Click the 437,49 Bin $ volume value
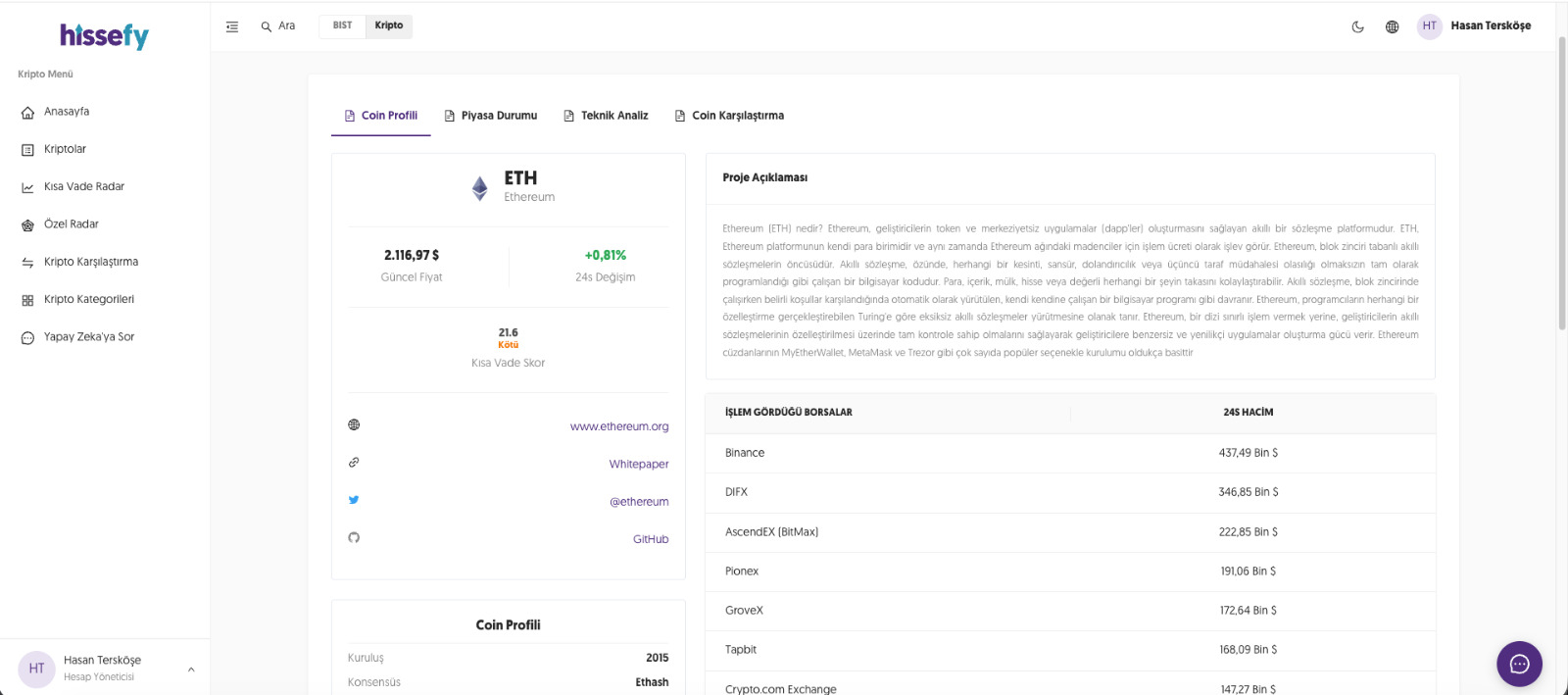 tap(1249, 453)
